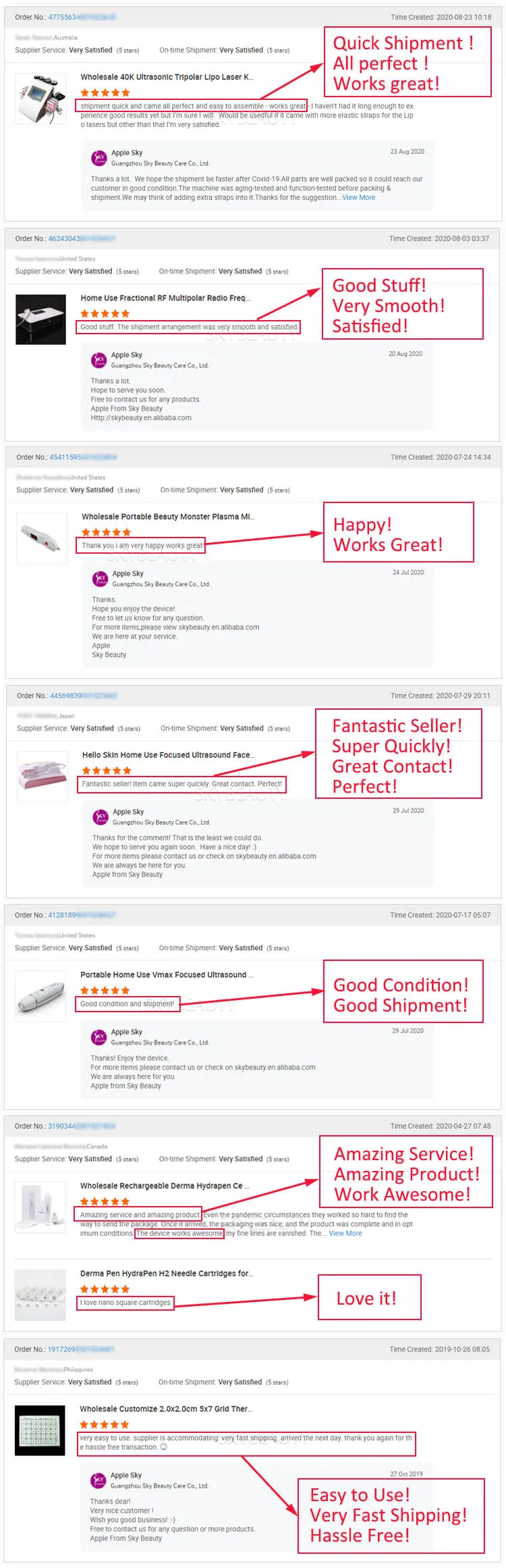Open the Home Use Fractional RF Multipolar title
The image size is (506, 1568).
pos(165,298)
